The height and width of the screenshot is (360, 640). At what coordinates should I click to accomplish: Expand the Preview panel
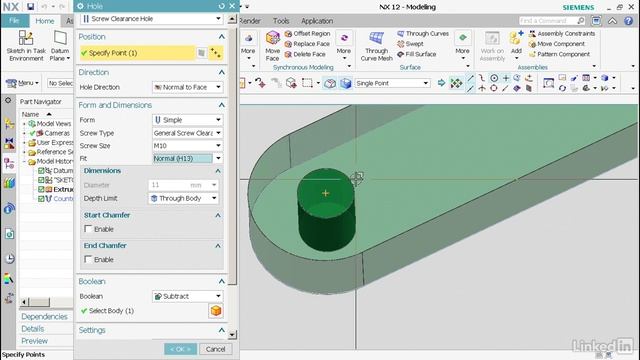coord(34,341)
